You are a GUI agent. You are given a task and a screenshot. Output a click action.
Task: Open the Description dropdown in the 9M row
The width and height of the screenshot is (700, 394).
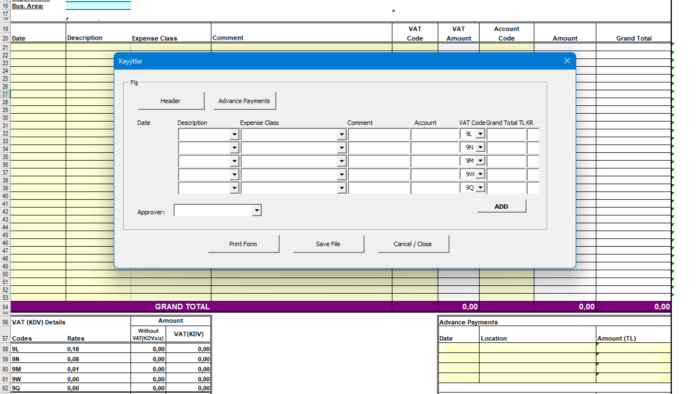[234, 161]
